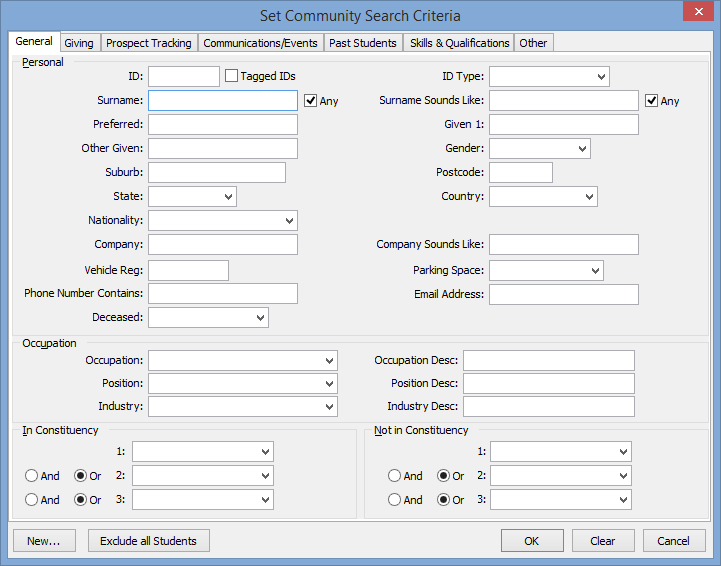721x566 pixels.
Task: Click the Surname Sounds Like field
Action: [x=564, y=101]
